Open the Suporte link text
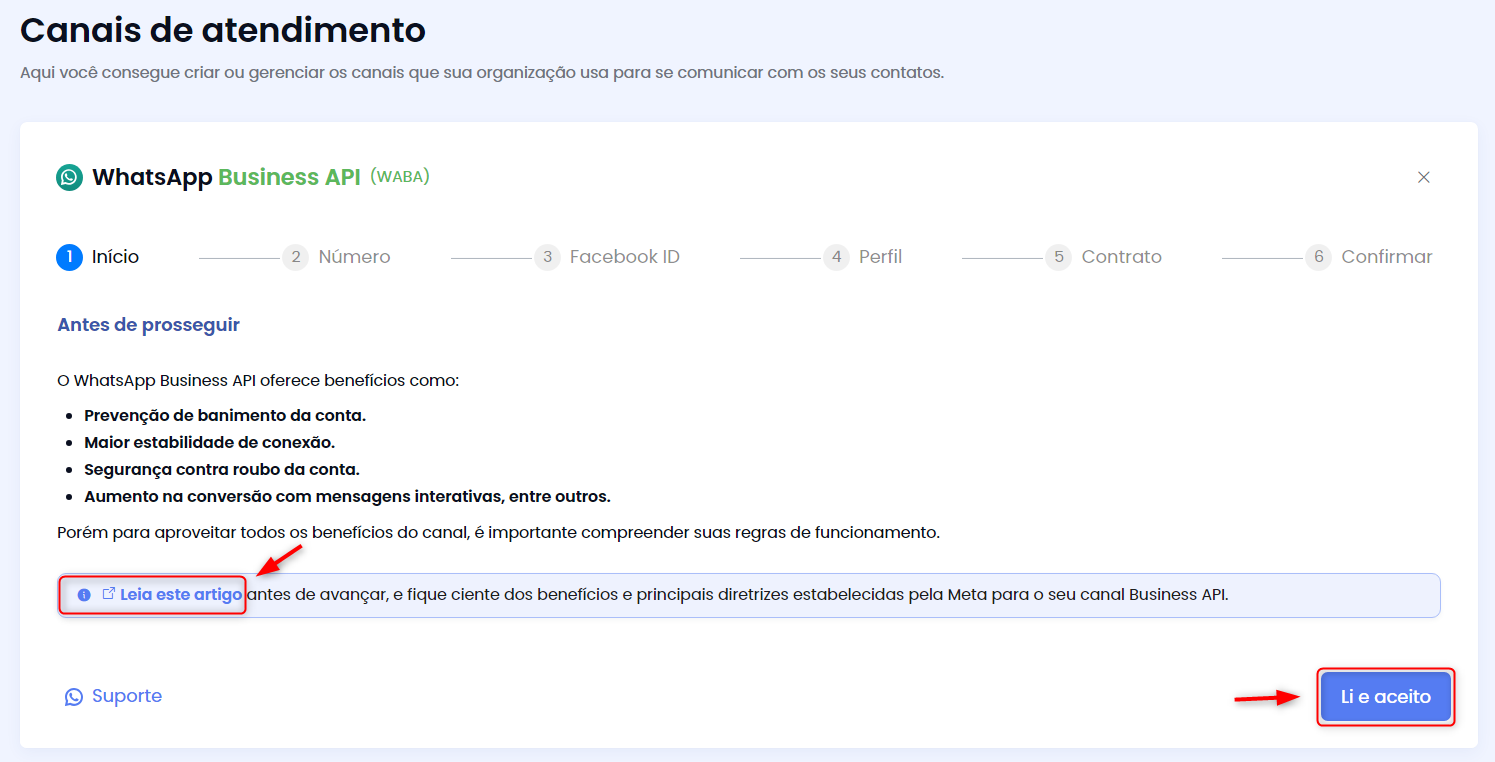Viewport: 1495px width, 762px height. coord(127,696)
